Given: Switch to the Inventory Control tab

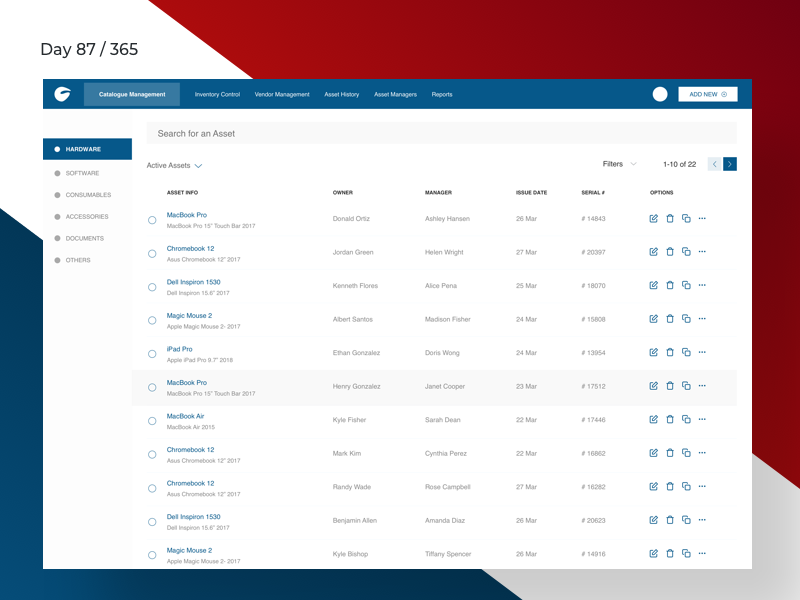Looking at the screenshot, I should click(217, 94).
